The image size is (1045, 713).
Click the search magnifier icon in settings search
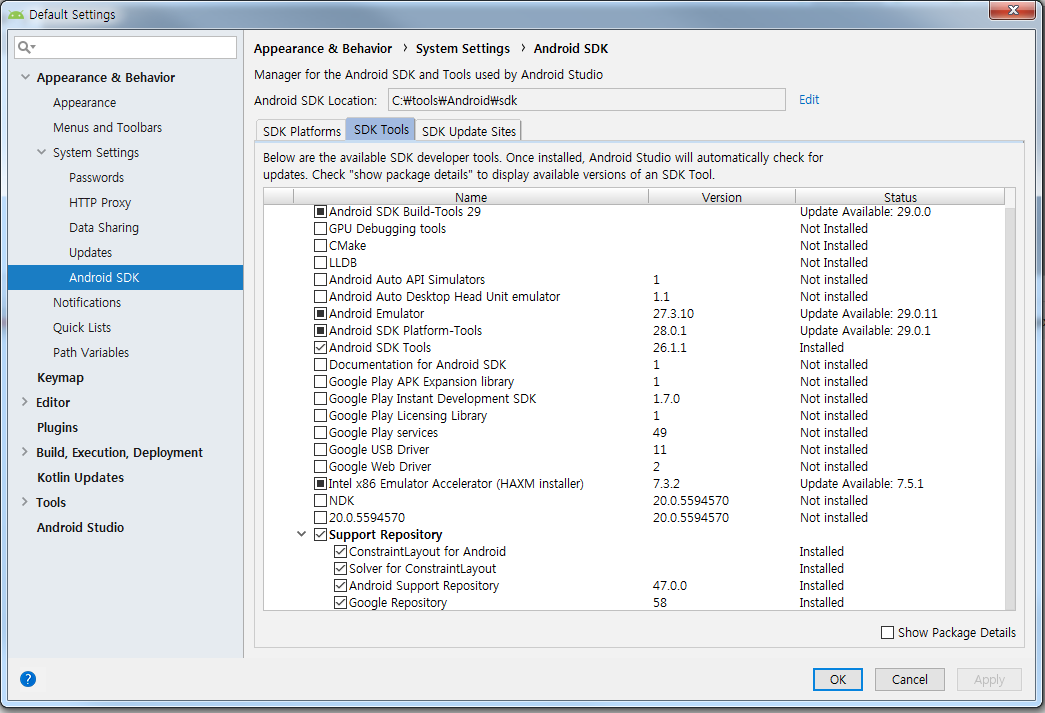[25, 47]
